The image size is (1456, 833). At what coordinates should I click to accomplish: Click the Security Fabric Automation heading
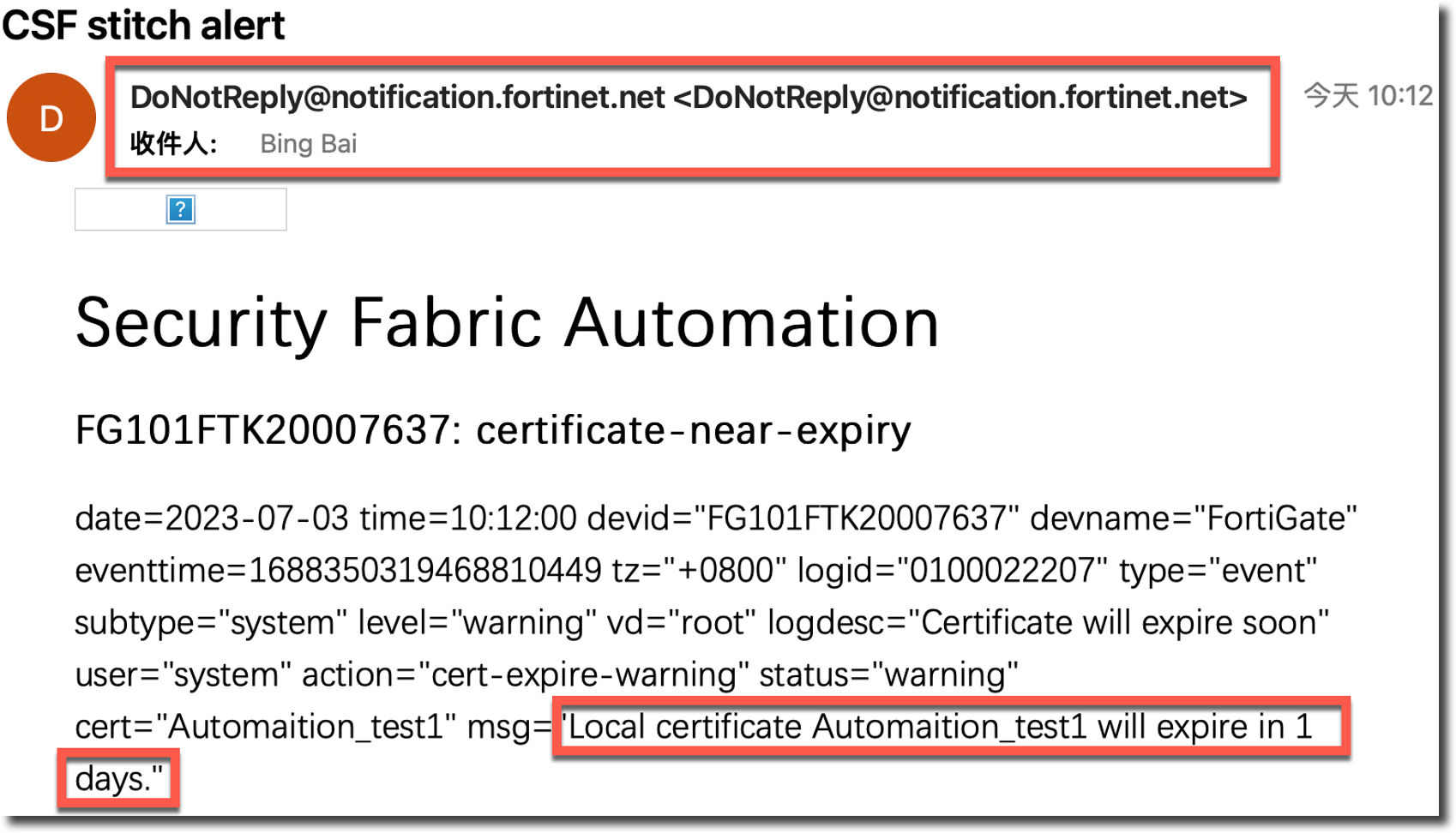click(507, 323)
